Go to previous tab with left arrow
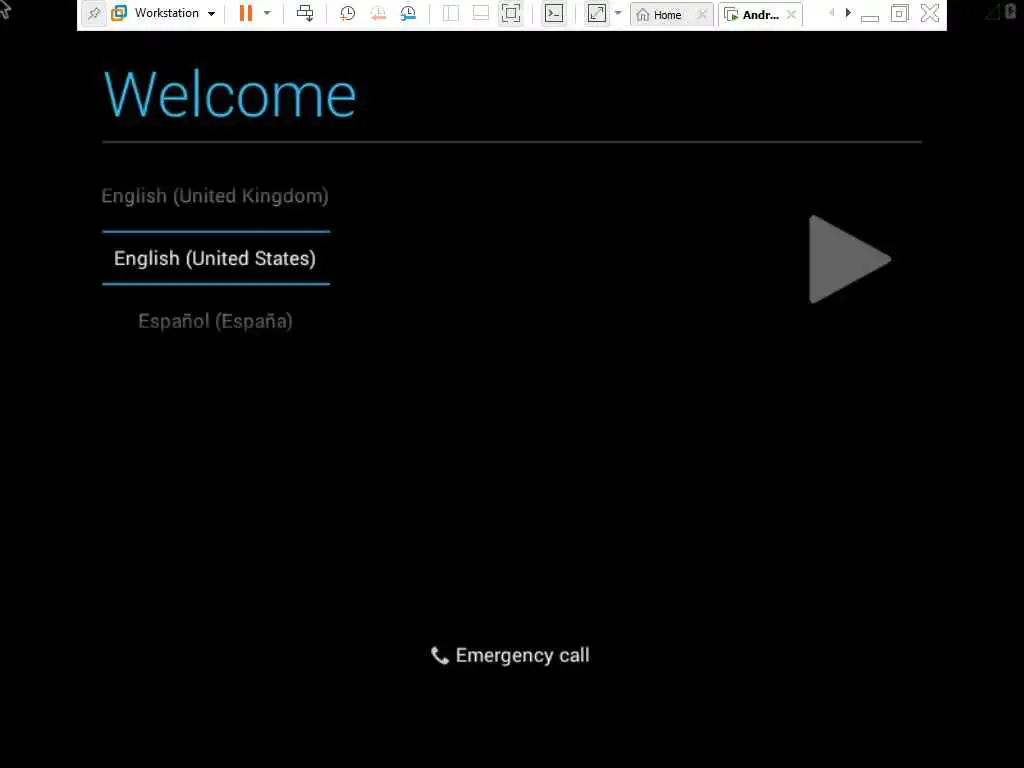 pos(831,13)
